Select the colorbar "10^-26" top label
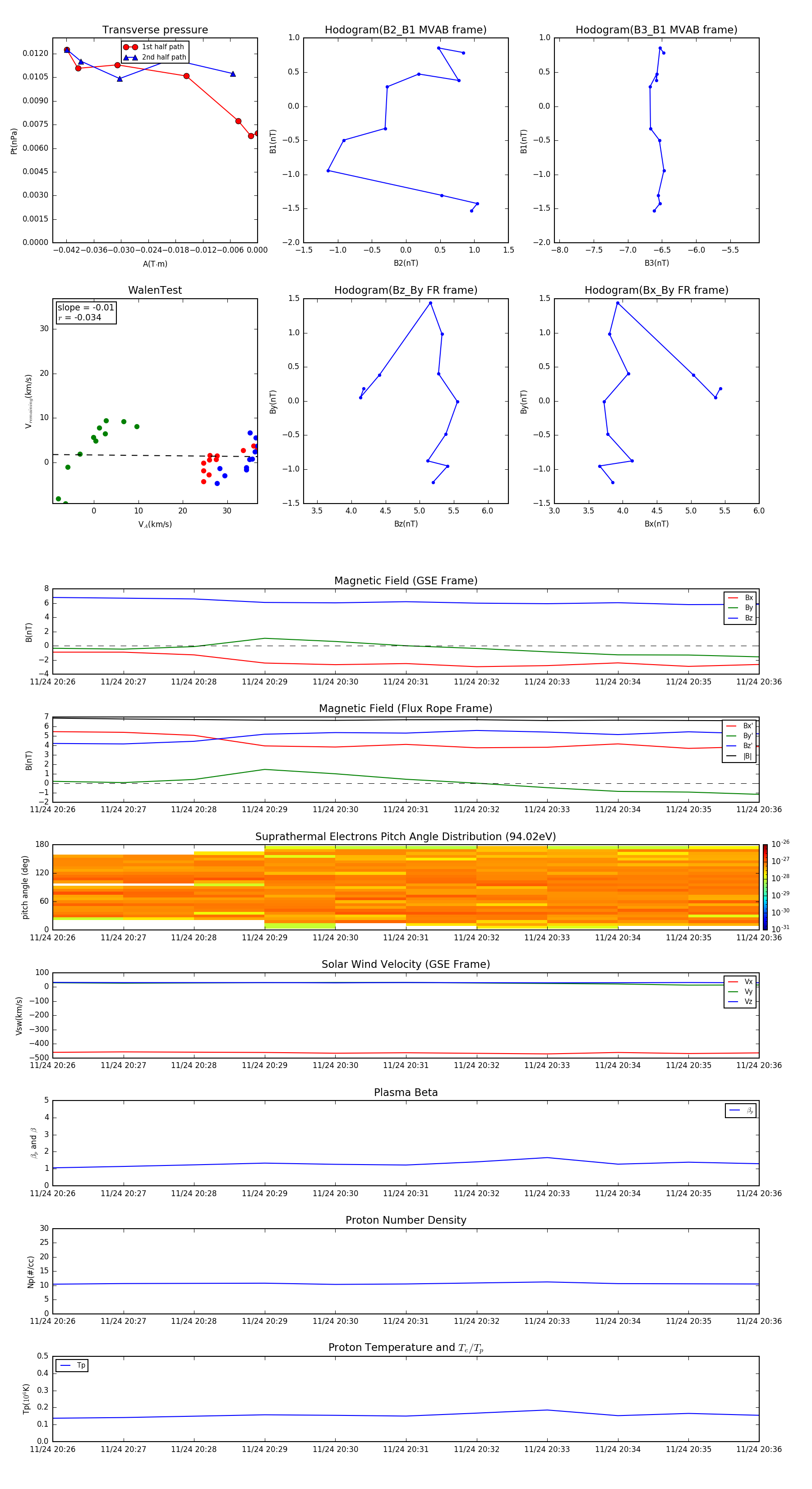812x1489 pixels. pyautogui.click(x=780, y=844)
